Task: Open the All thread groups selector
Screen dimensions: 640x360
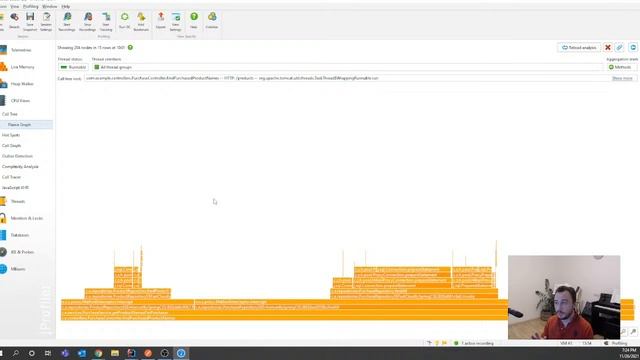Action: [346, 67]
